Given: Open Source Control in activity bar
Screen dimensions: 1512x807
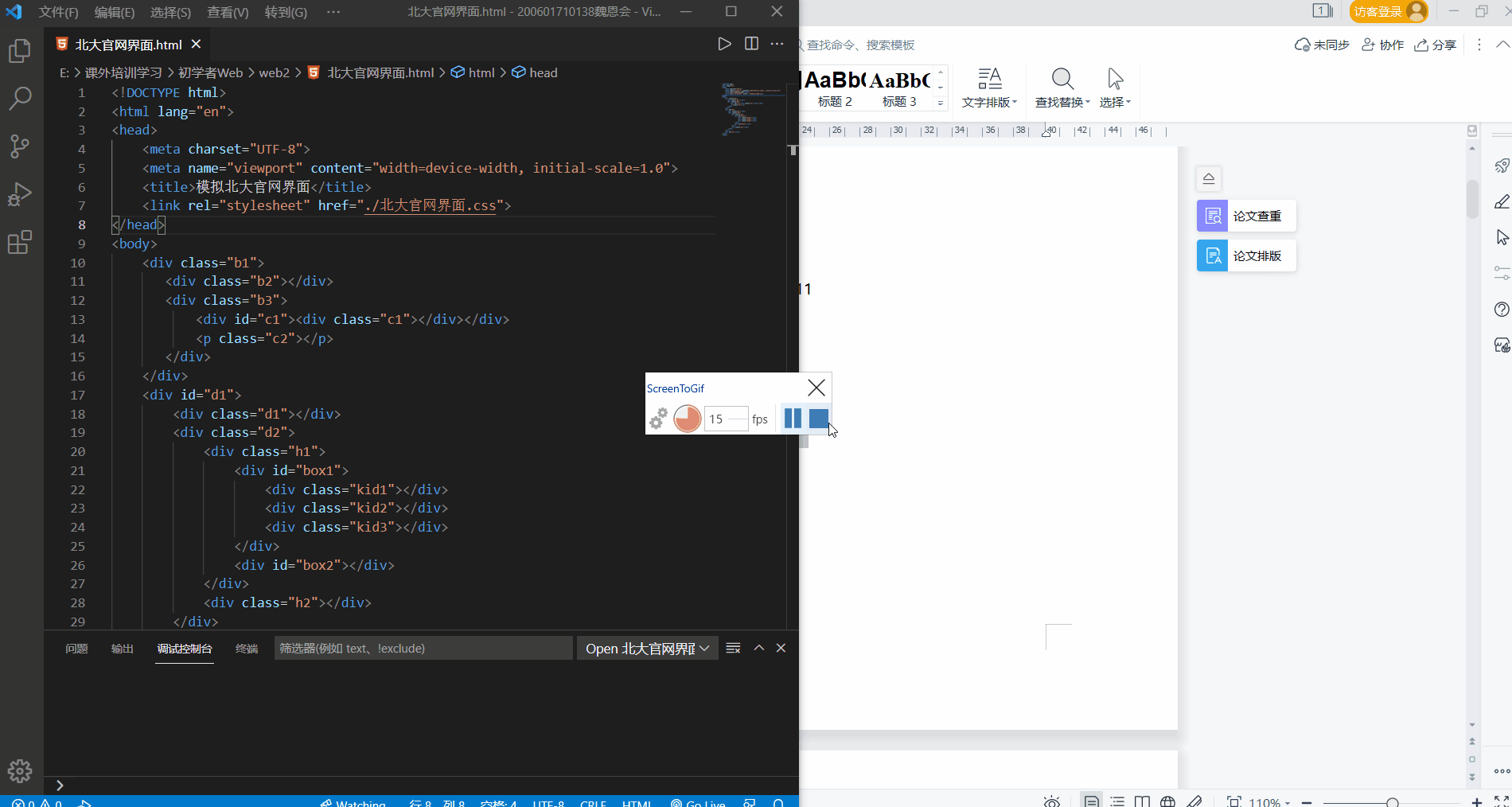Looking at the screenshot, I should [x=19, y=146].
